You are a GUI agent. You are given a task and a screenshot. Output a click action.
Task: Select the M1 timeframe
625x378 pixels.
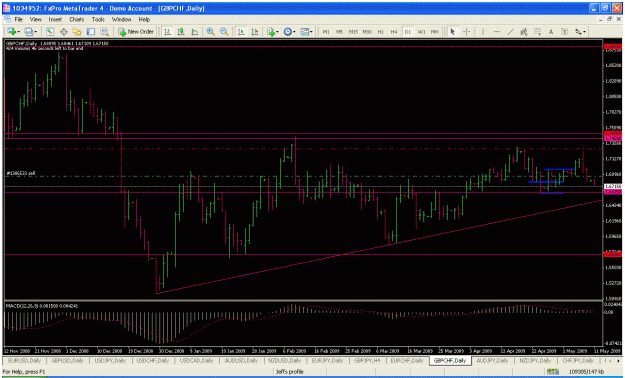point(326,32)
